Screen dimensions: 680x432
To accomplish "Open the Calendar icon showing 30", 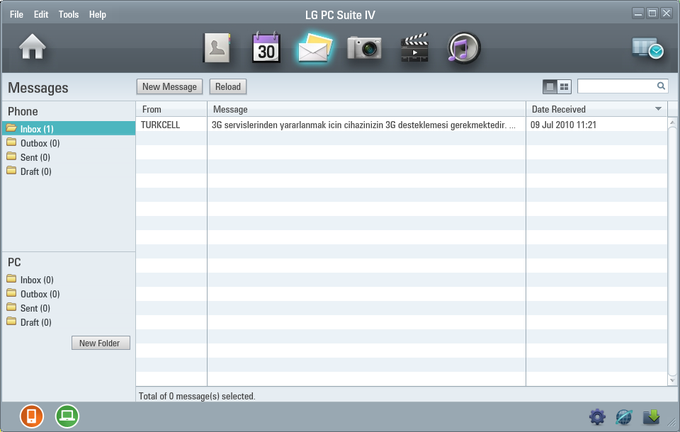I will (266, 47).
